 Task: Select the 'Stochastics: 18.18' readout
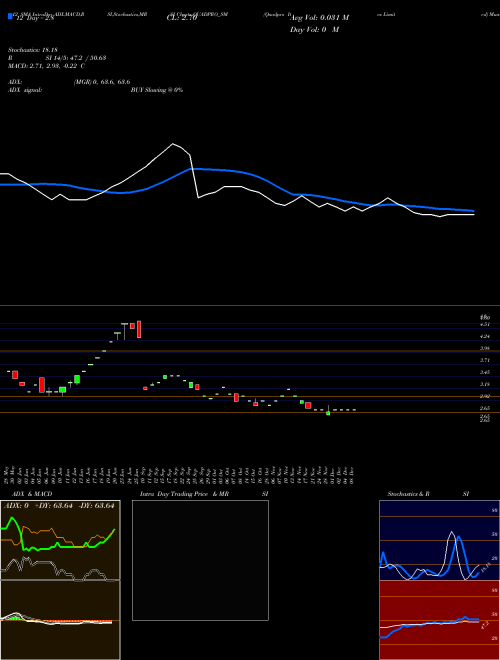click(32, 50)
